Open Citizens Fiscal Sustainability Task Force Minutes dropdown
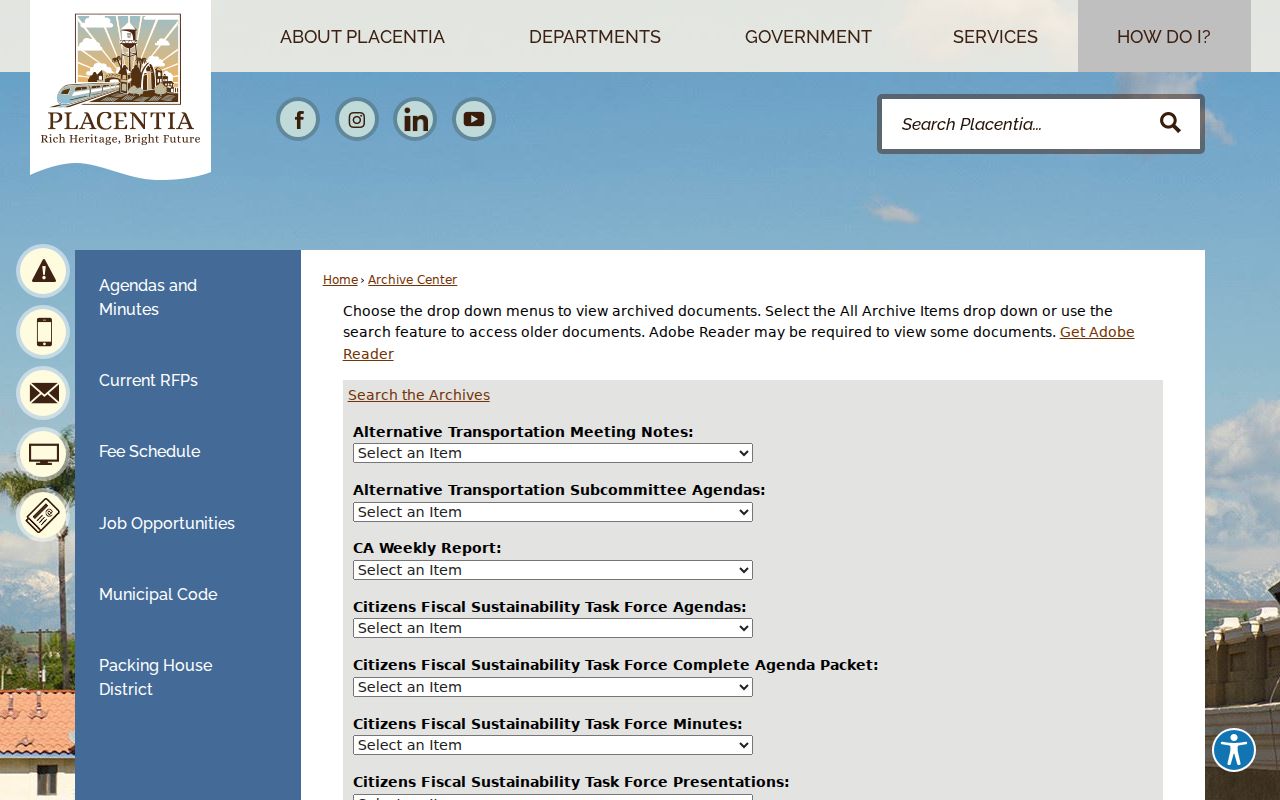 pyautogui.click(x=553, y=745)
